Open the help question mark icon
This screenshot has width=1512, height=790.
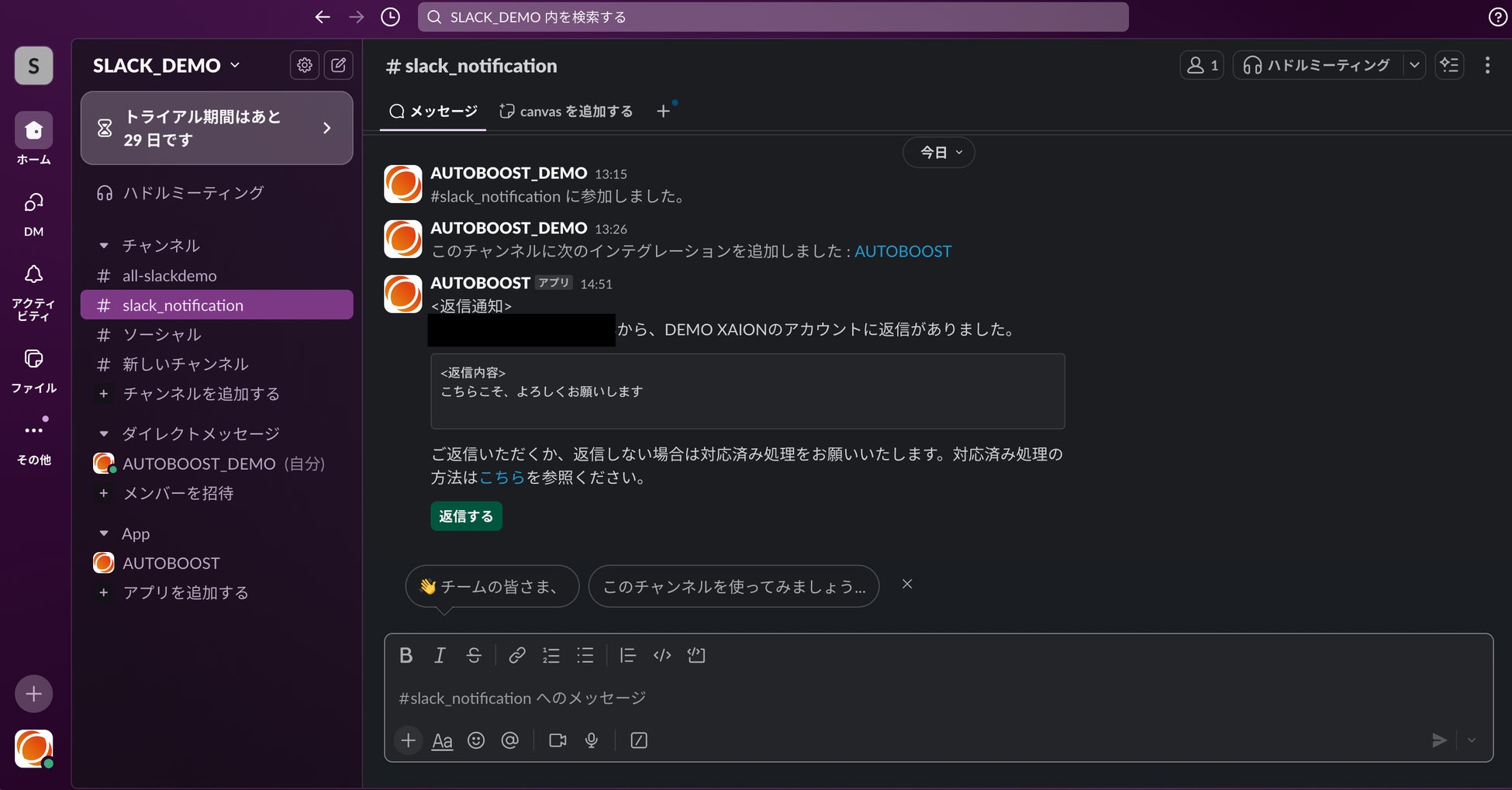(x=1497, y=17)
